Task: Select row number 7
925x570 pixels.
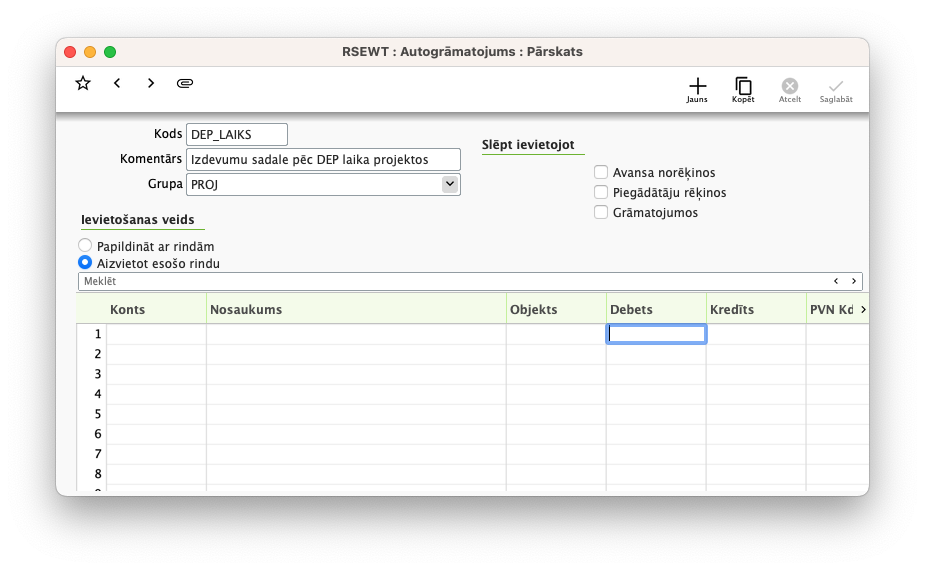Action: (92, 454)
